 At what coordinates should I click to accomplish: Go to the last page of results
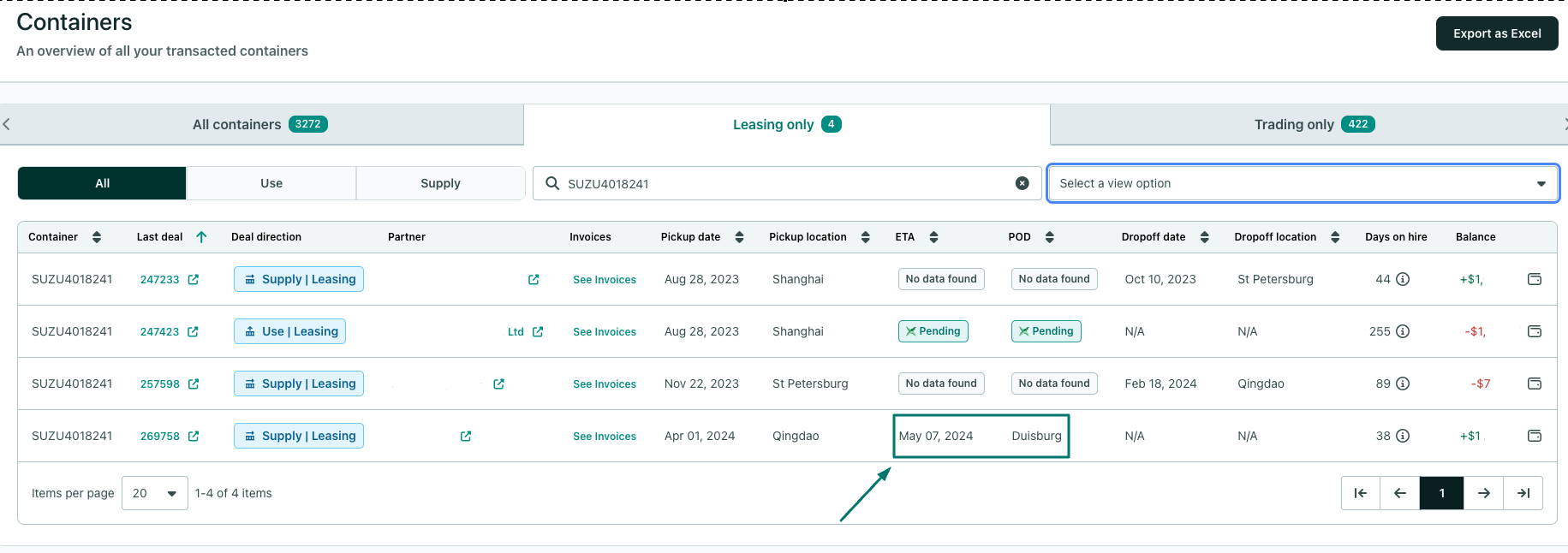(1523, 493)
